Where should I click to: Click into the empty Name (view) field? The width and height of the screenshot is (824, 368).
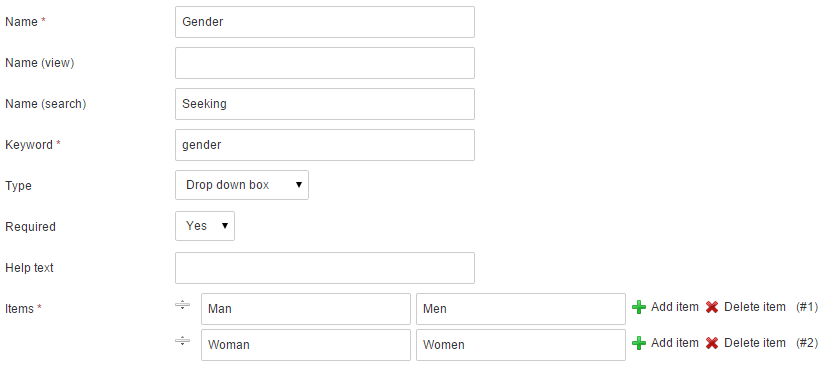[x=325, y=63]
